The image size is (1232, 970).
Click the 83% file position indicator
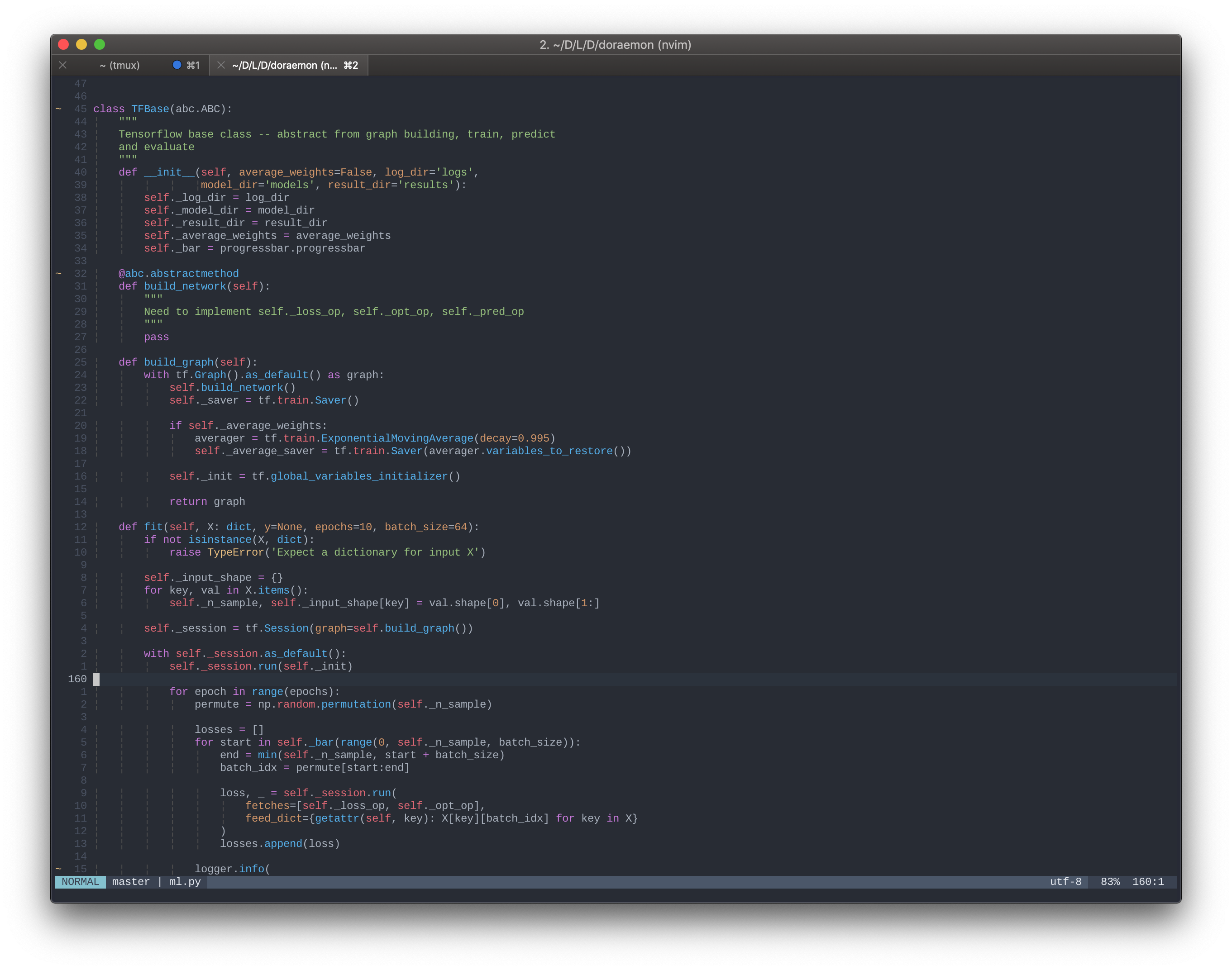click(1110, 881)
